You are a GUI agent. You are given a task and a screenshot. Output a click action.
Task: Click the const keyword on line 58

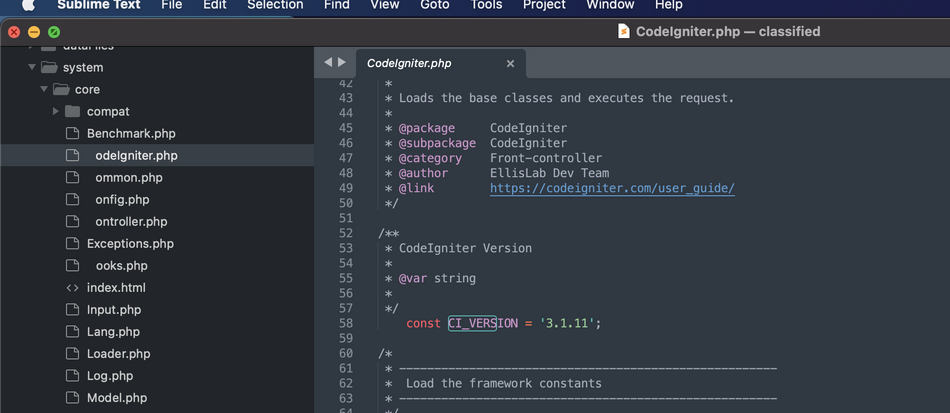(x=424, y=323)
